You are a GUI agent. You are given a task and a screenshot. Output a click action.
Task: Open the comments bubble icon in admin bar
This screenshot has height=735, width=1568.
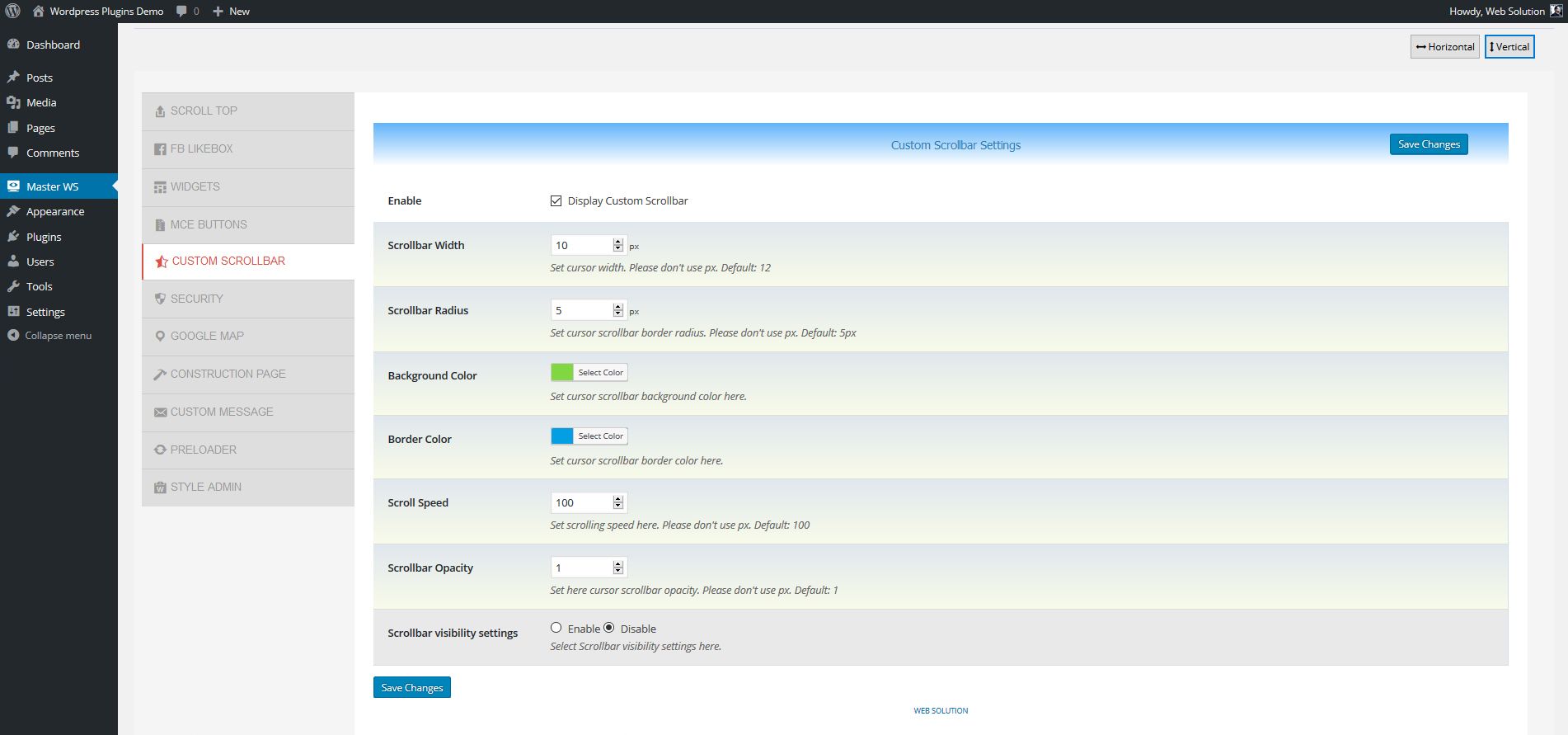(181, 12)
